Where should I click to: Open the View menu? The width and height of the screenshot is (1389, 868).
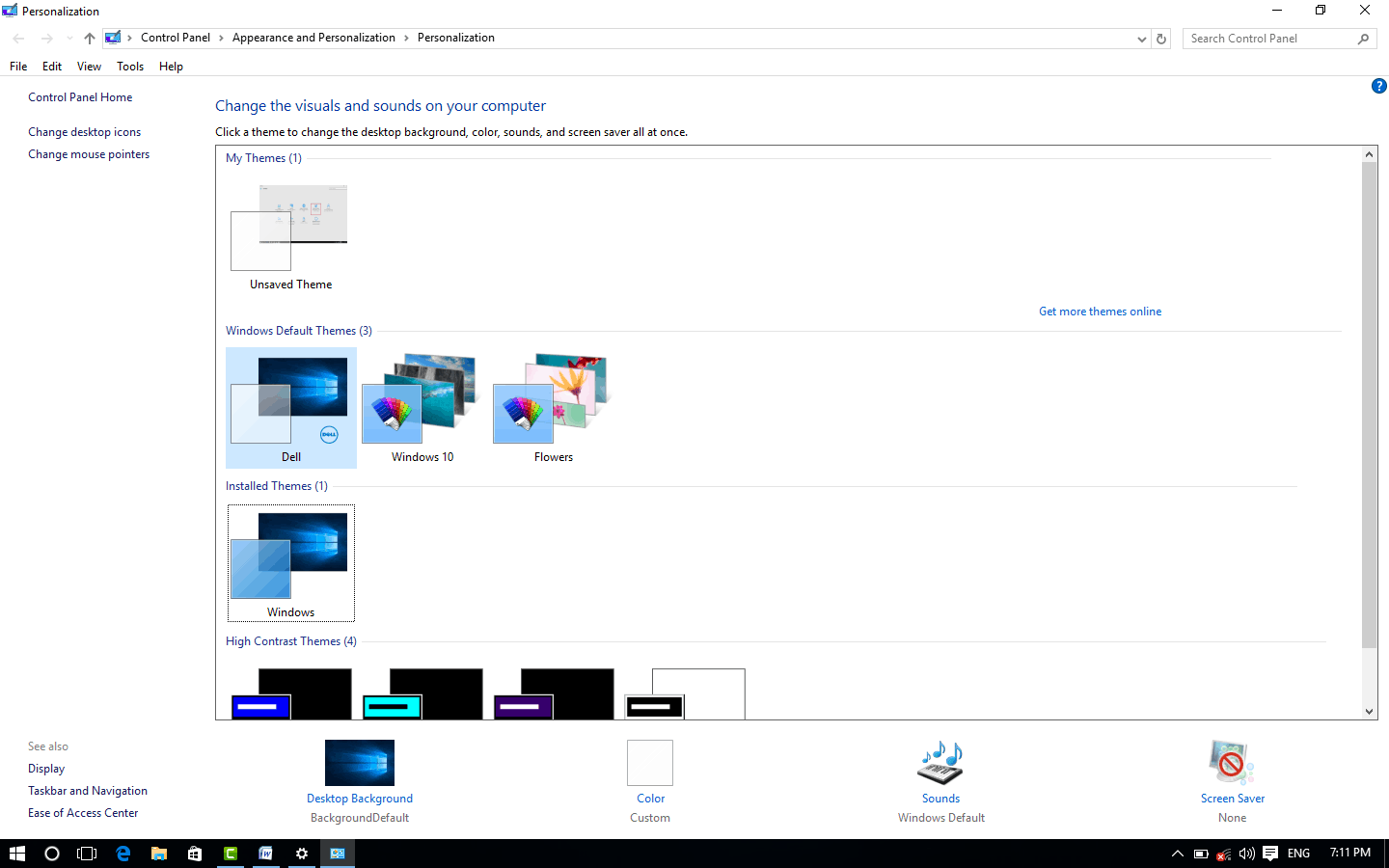89,67
